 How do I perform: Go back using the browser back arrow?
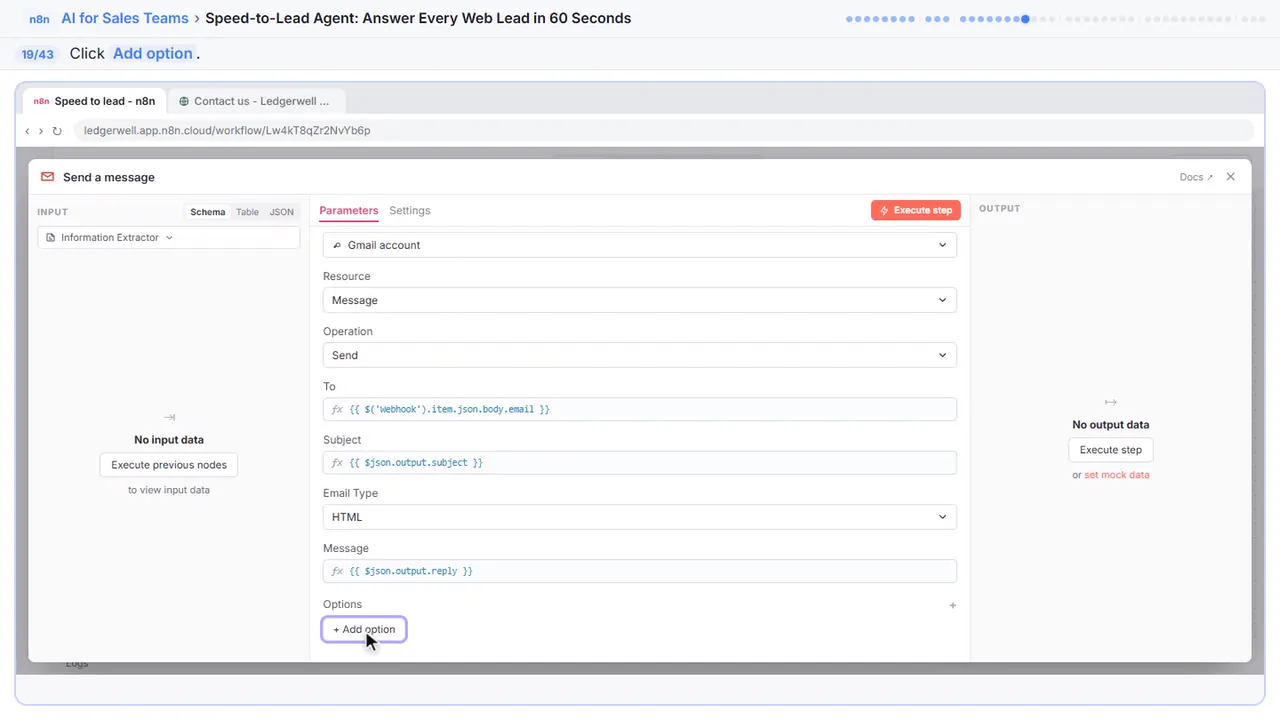(28, 131)
